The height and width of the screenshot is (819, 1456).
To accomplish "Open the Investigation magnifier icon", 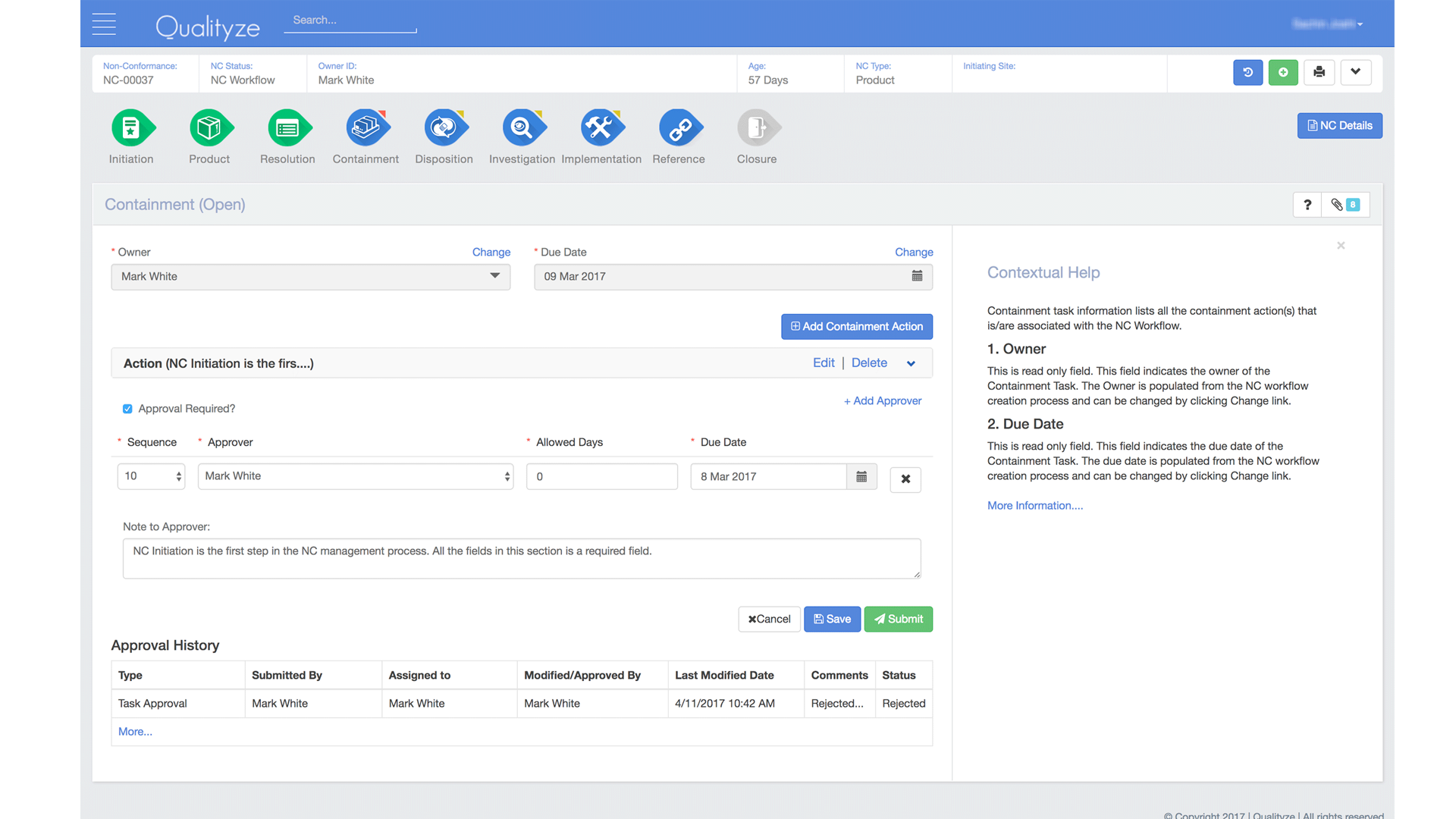I will click(x=522, y=127).
